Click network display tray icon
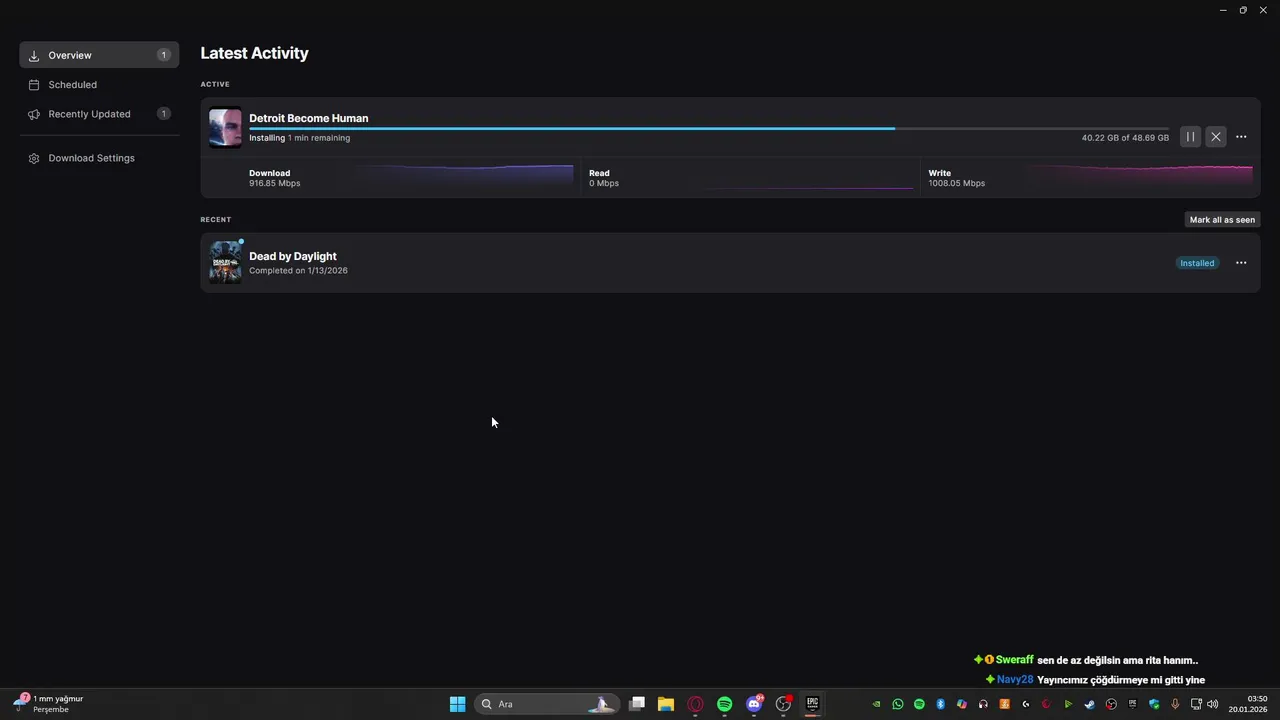 1196,704
